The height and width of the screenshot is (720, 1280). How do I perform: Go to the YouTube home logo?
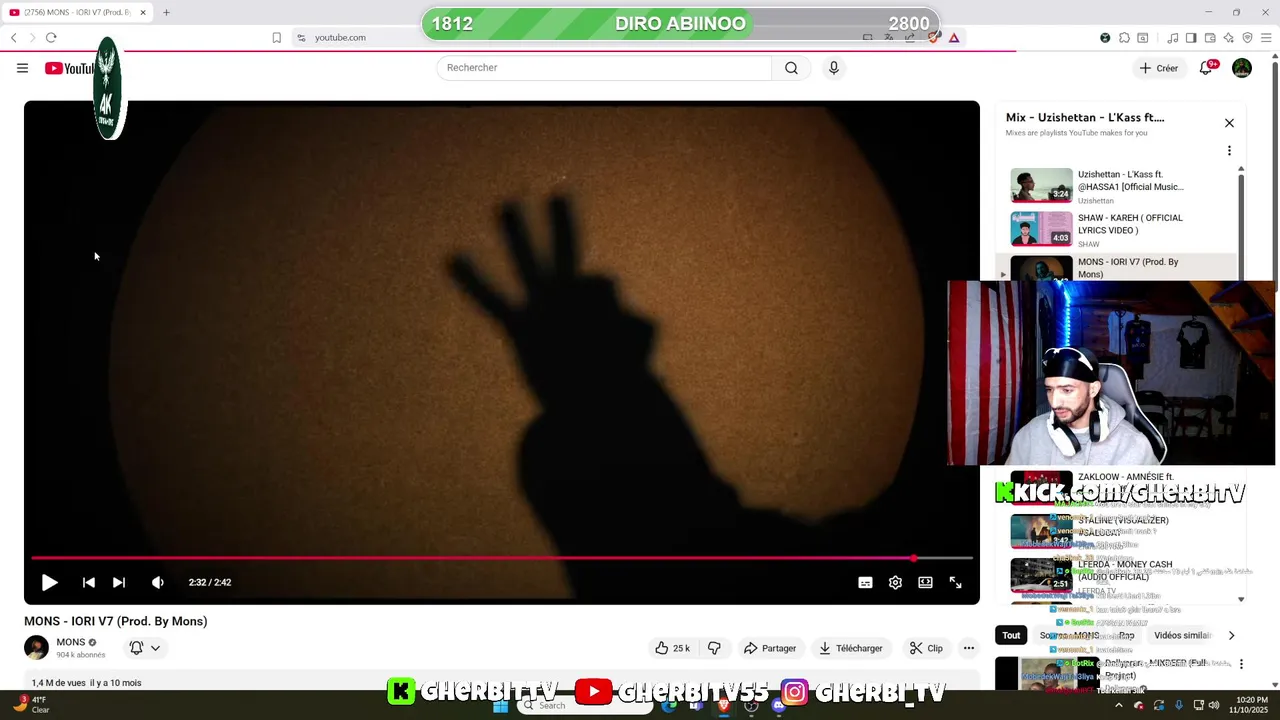pyautogui.click(x=70, y=68)
